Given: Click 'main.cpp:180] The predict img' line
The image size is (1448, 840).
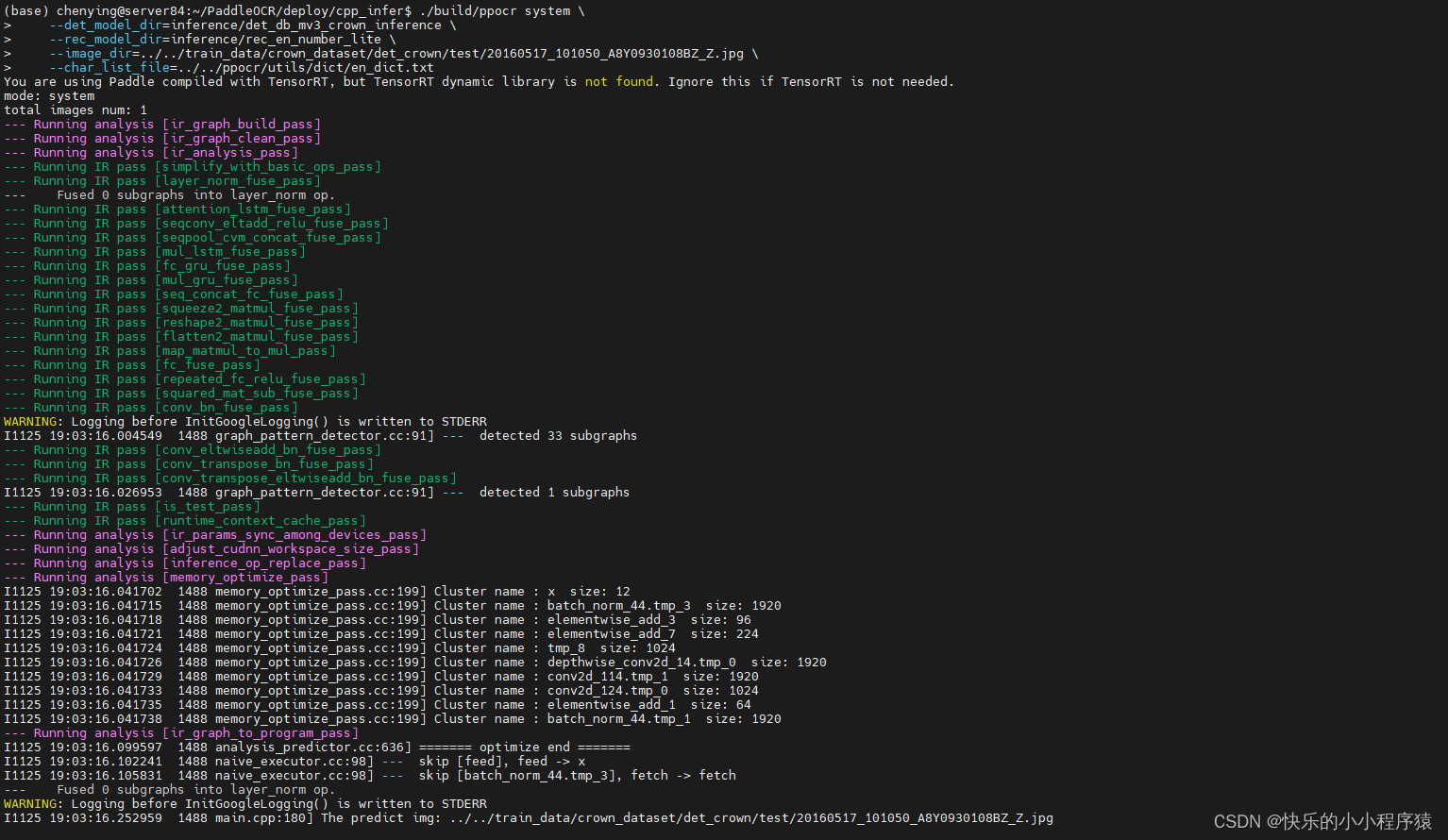Looking at the screenshot, I should [529, 818].
